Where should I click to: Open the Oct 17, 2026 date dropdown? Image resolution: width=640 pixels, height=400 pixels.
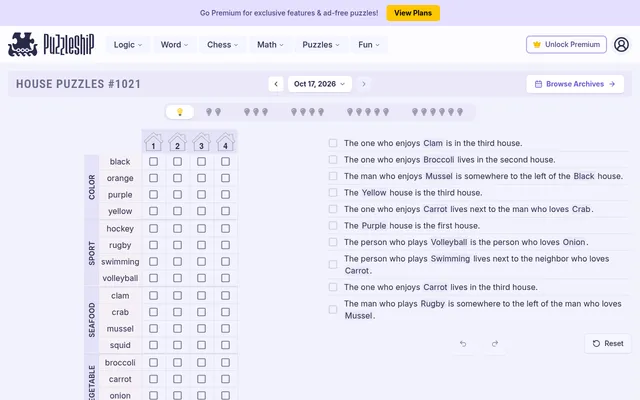click(320, 84)
